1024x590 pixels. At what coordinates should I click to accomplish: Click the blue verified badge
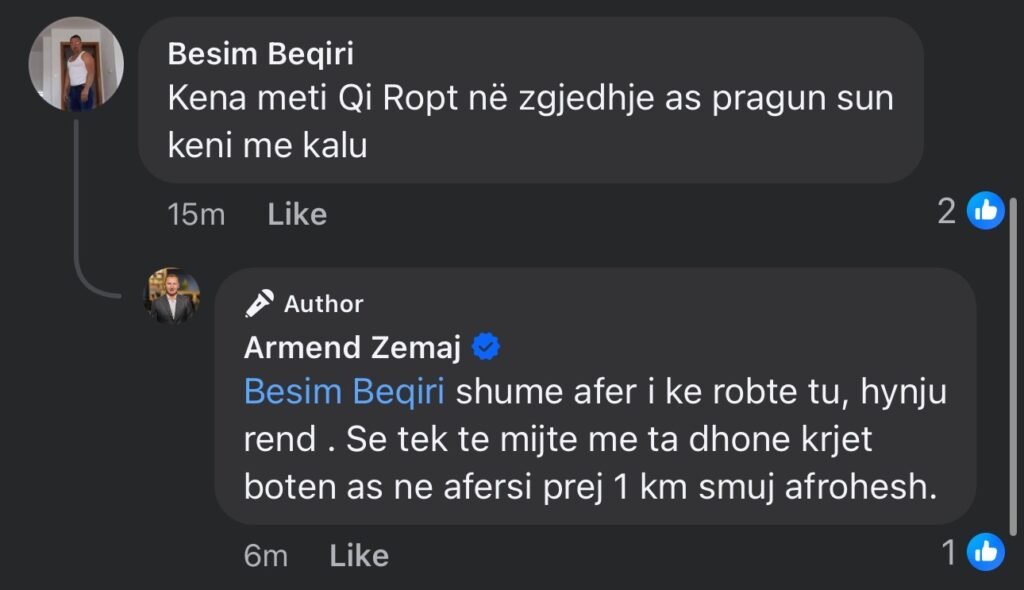tap(485, 347)
